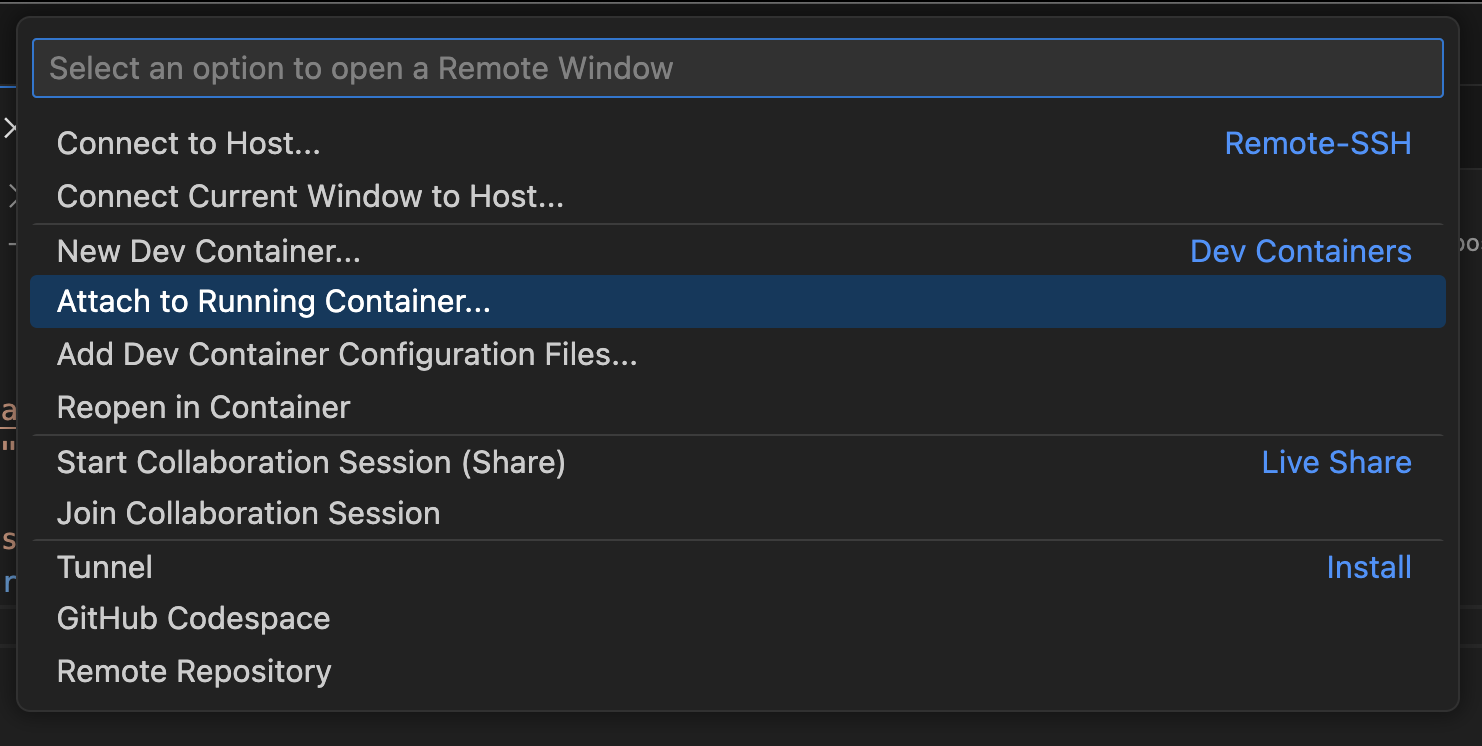1482x746 pixels.
Task: Click the Remote-SSH group label
Action: [x=1318, y=144]
